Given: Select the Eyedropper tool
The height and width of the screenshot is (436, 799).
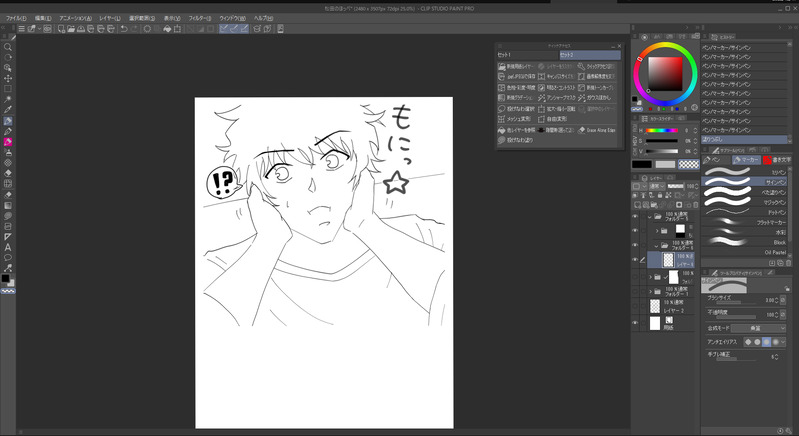Looking at the screenshot, I should [8, 110].
